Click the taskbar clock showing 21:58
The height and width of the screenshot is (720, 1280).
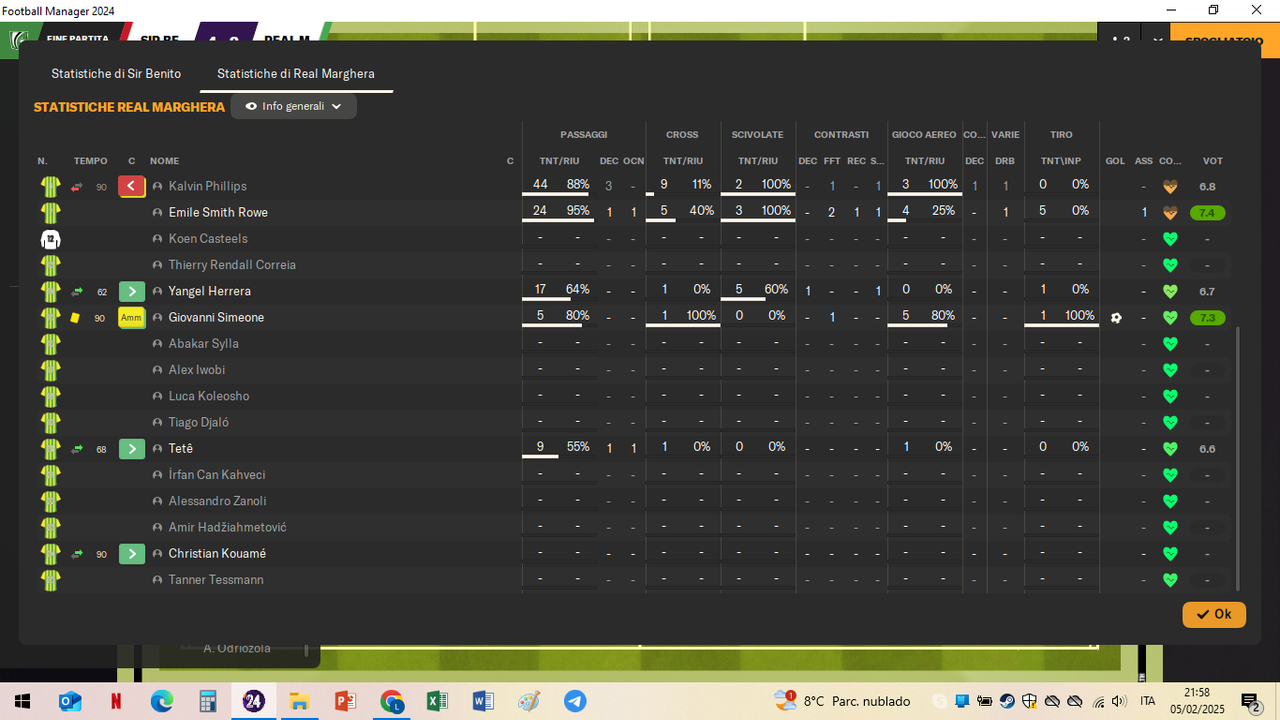coord(1197,692)
